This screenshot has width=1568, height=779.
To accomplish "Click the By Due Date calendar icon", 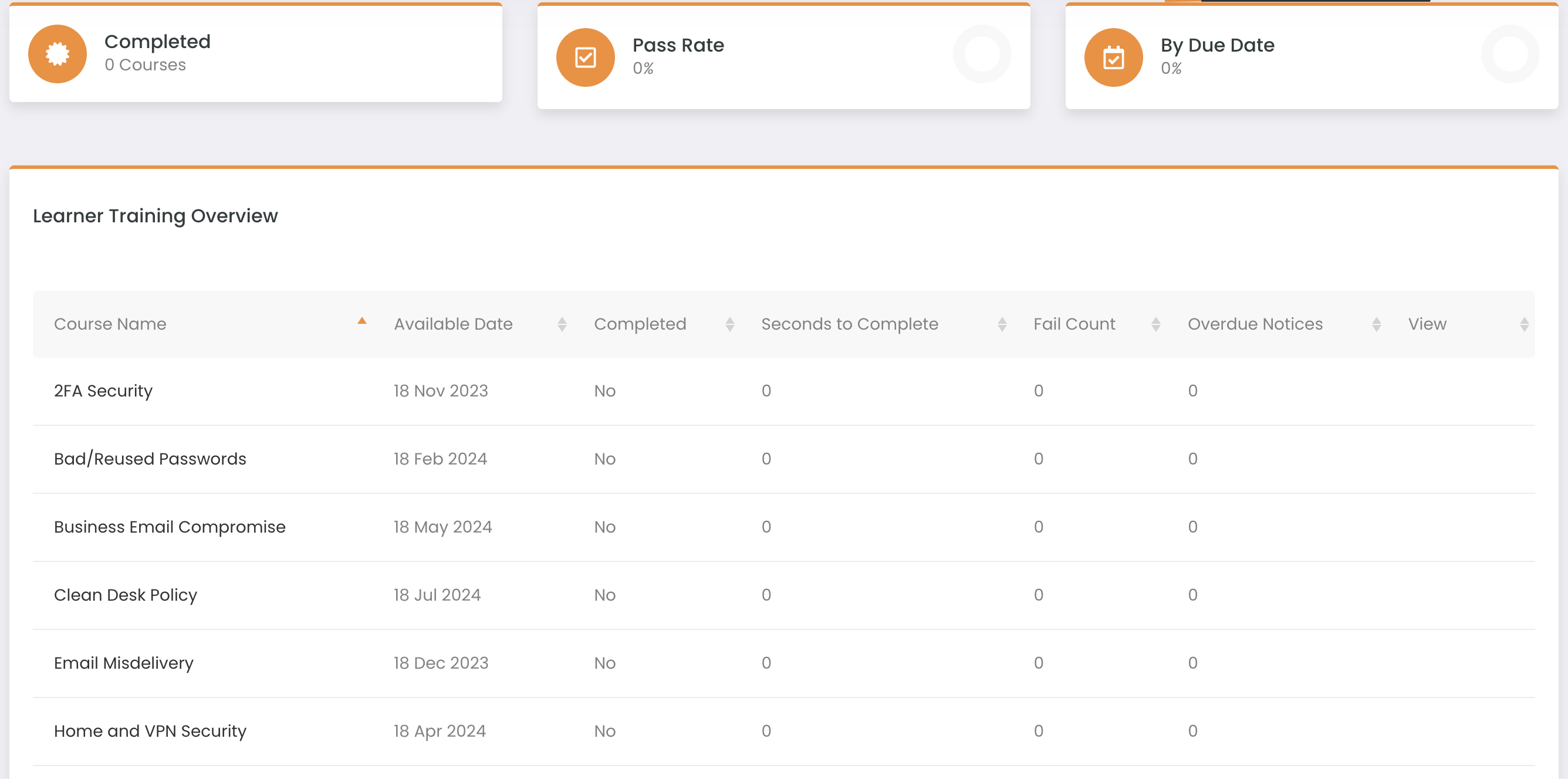I will click(x=1113, y=57).
